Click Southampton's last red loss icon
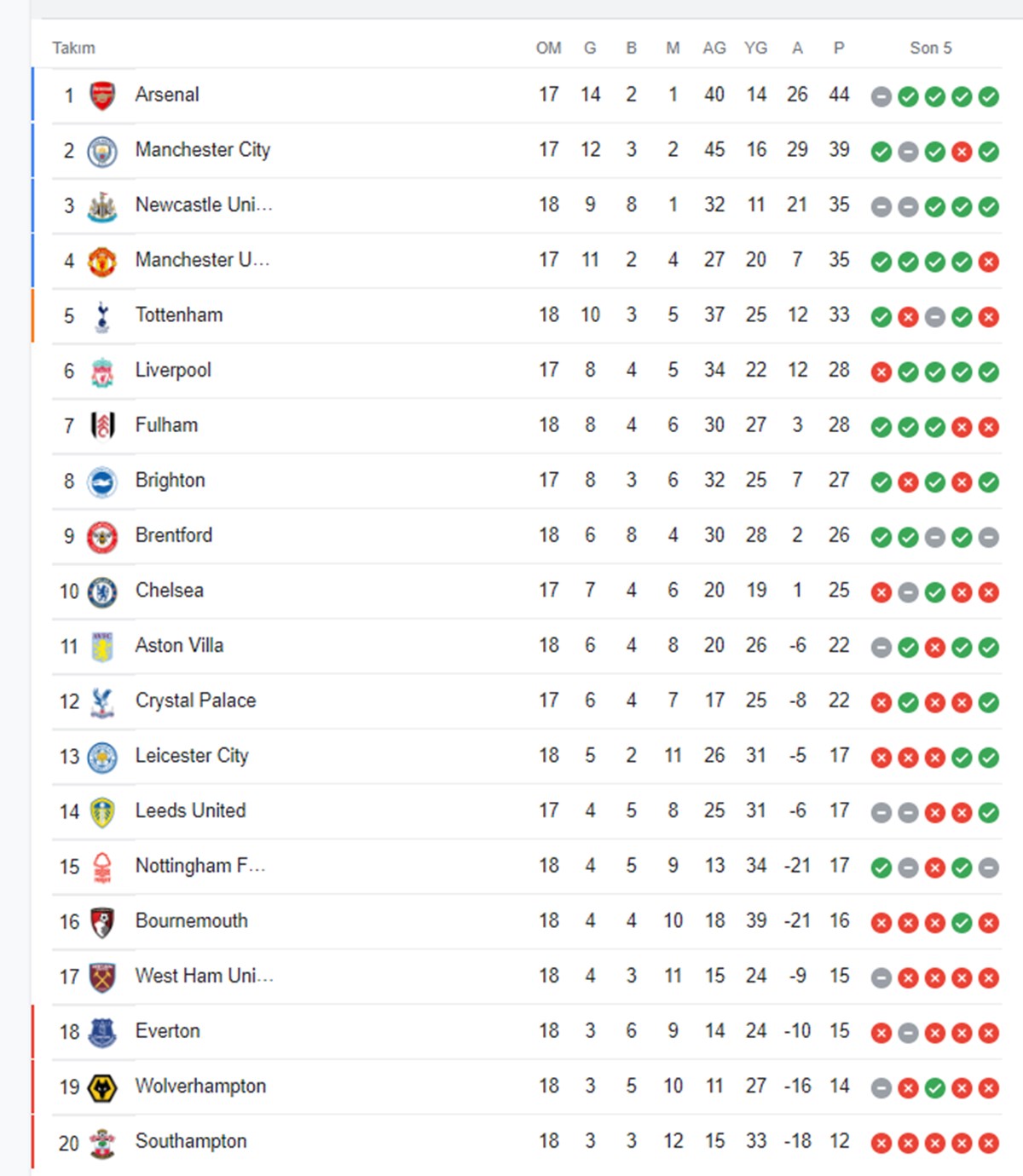Image resolution: width=1023 pixels, height=1176 pixels. [x=989, y=1143]
